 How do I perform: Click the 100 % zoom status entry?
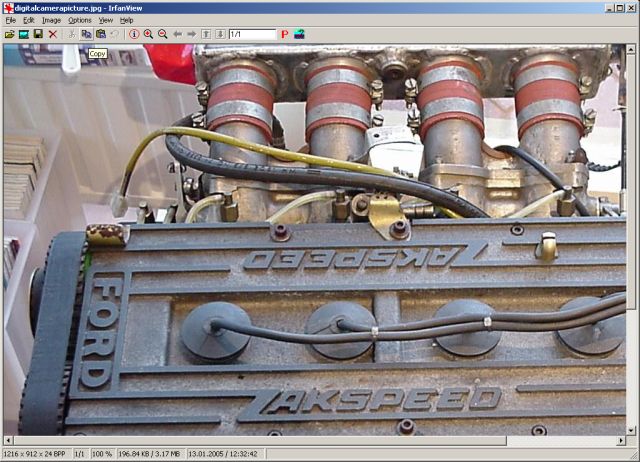[102, 454]
